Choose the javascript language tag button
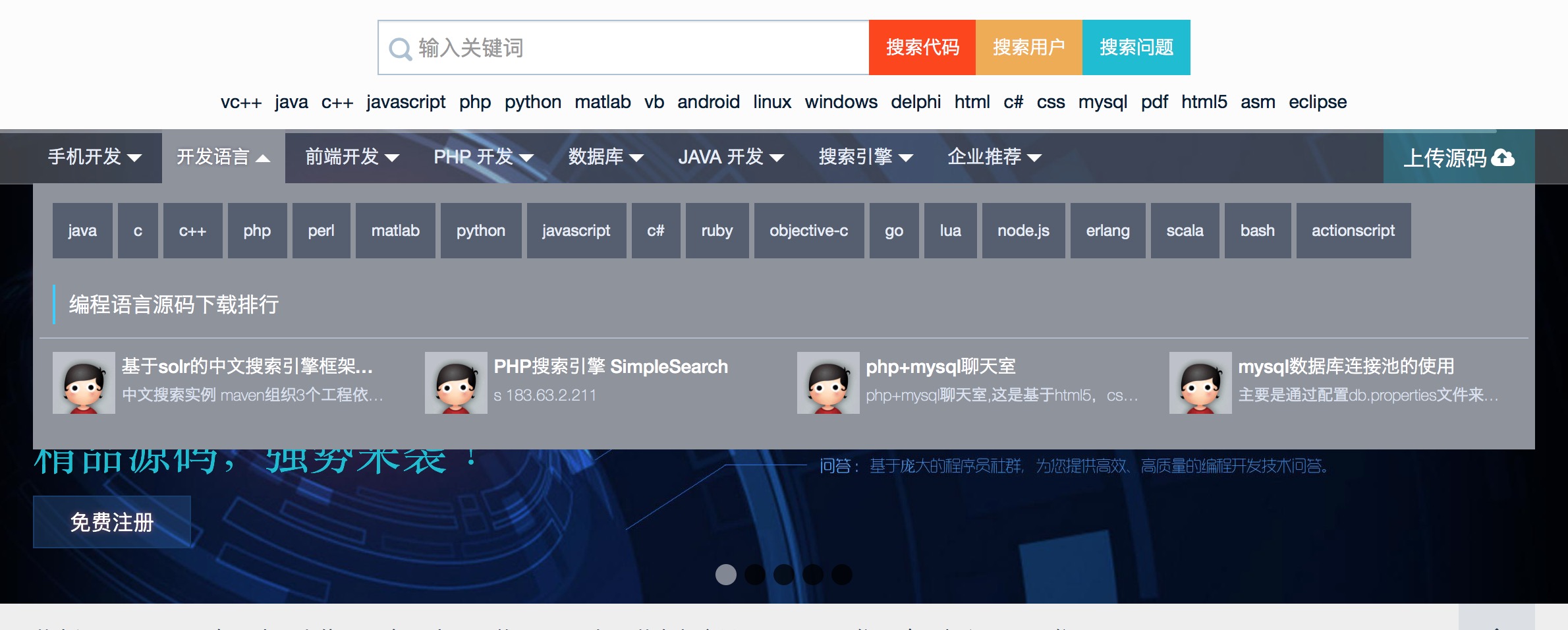 (x=576, y=231)
